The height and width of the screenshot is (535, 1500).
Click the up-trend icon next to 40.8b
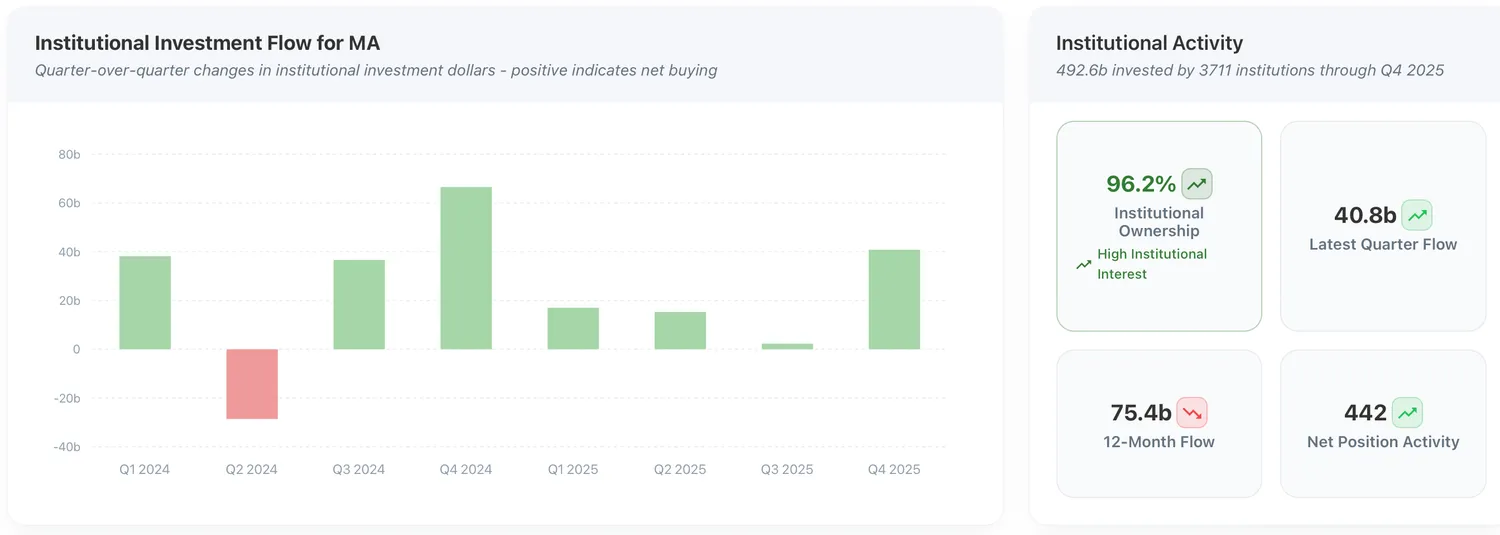1416,215
